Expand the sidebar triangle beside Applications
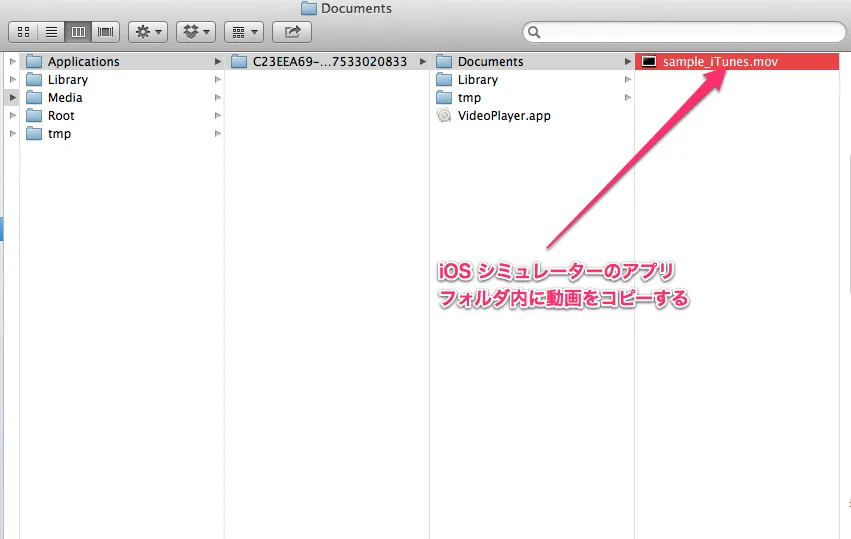The height and width of the screenshot is (539, 851). point(12,61)
